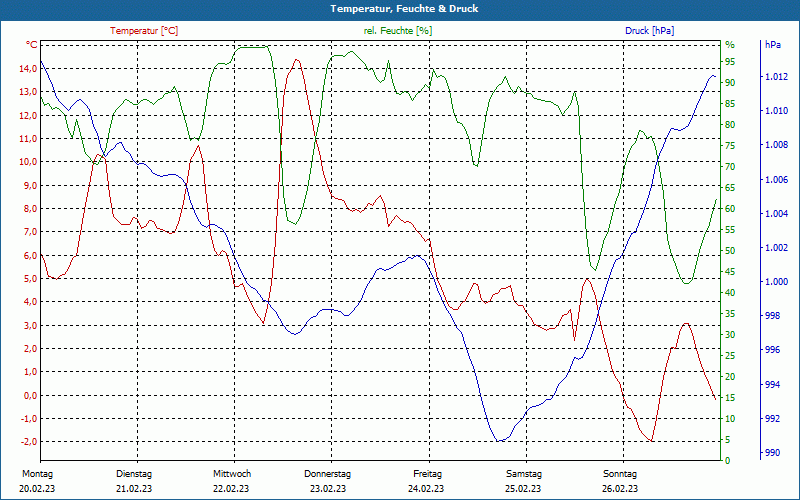Click the 996 pressure axis value

point(773,350)
